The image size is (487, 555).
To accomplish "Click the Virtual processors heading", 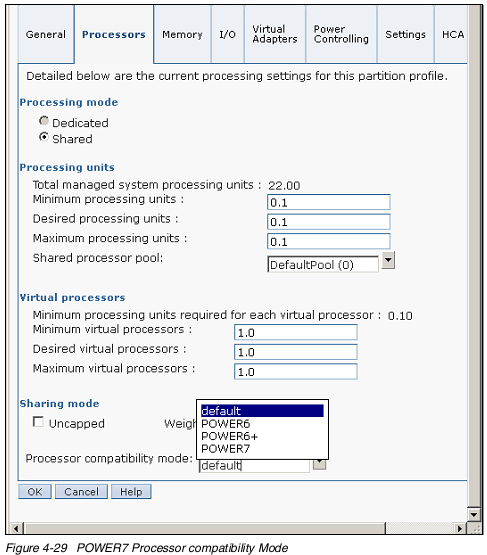I will 73,298.
